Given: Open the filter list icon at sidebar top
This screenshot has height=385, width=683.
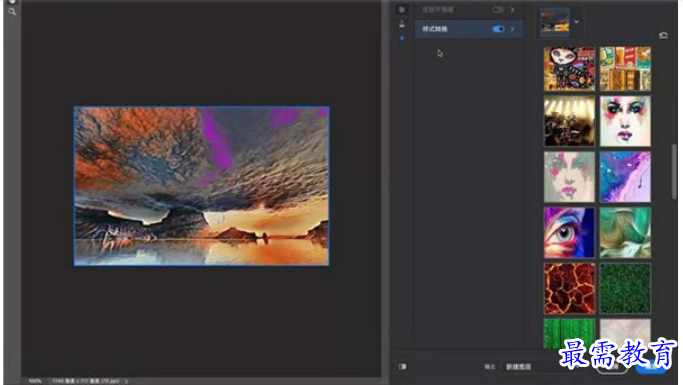Looking at the screenshot, I should 402,9.
